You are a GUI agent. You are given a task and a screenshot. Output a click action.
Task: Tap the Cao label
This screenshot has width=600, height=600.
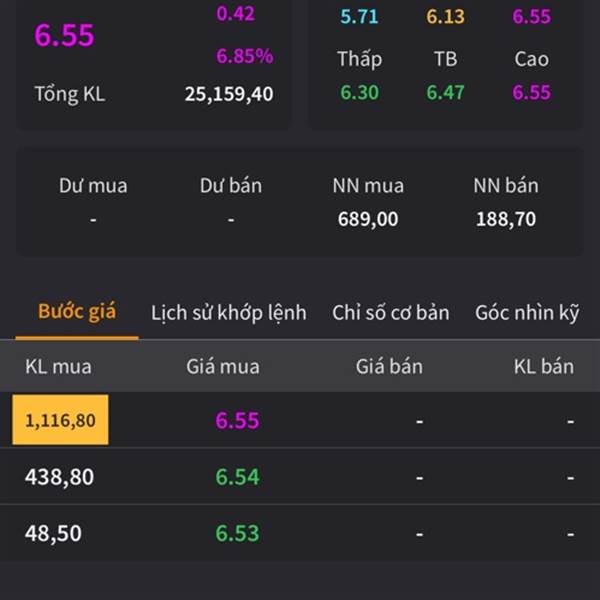coord(532,59)
